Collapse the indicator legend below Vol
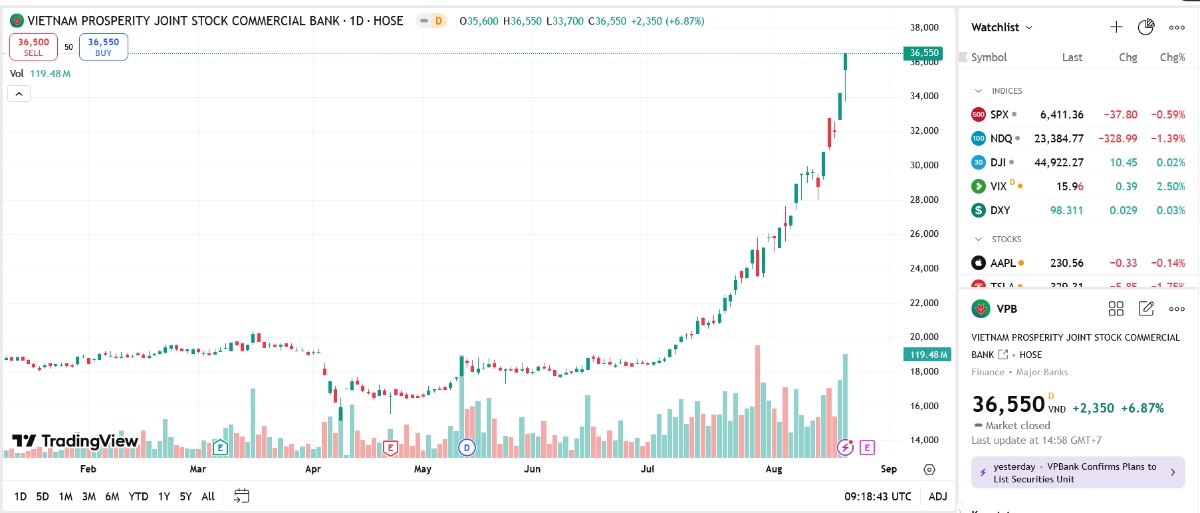 coord(19,94)
